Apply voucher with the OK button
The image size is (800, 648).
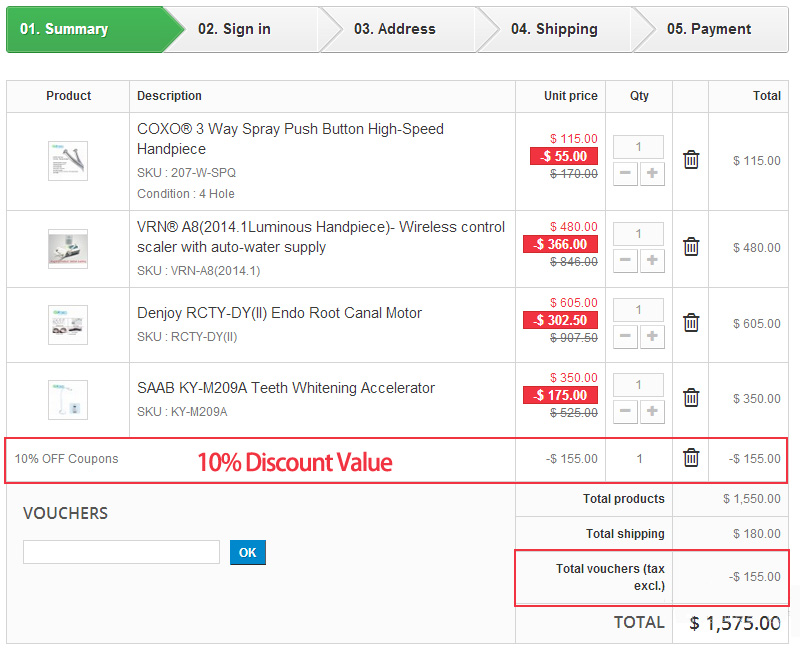pyautogui.click(x=247, y=553)
